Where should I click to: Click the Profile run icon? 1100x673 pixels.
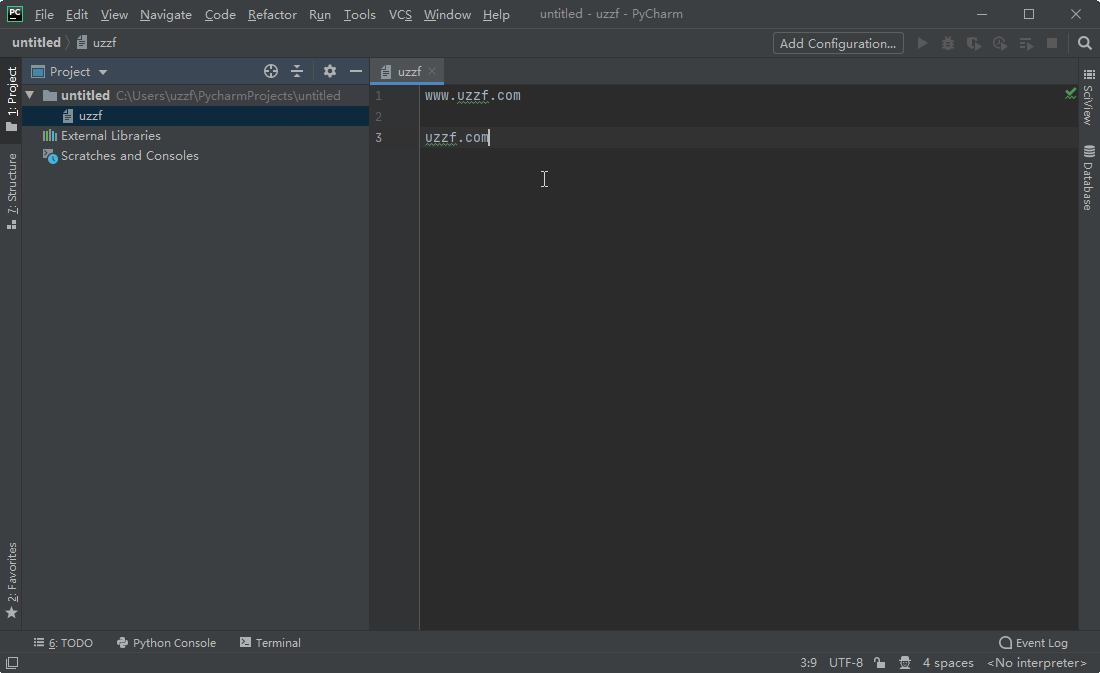(x=1000, y=44)
